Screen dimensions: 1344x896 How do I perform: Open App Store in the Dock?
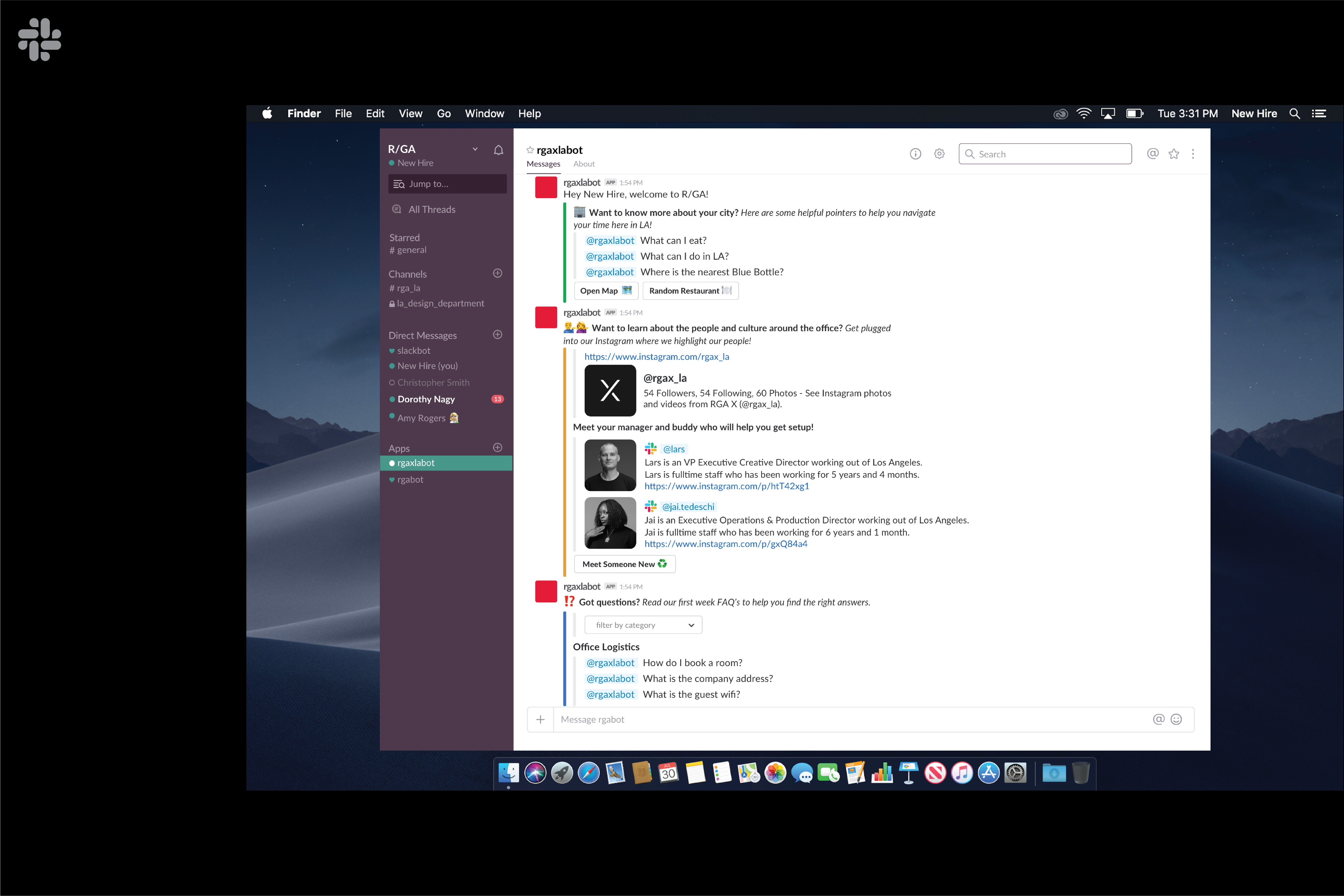click(989, 773)
